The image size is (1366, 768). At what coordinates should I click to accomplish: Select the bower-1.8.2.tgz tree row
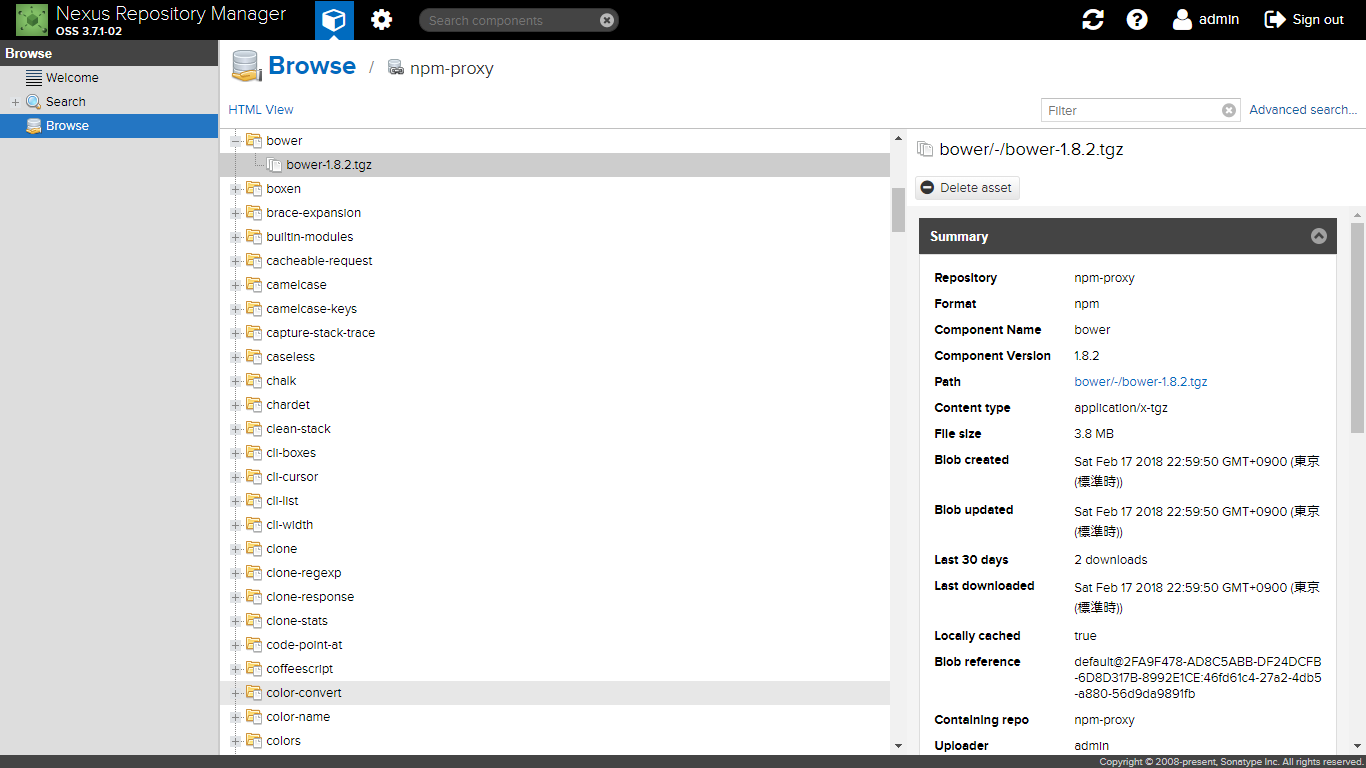555,165
